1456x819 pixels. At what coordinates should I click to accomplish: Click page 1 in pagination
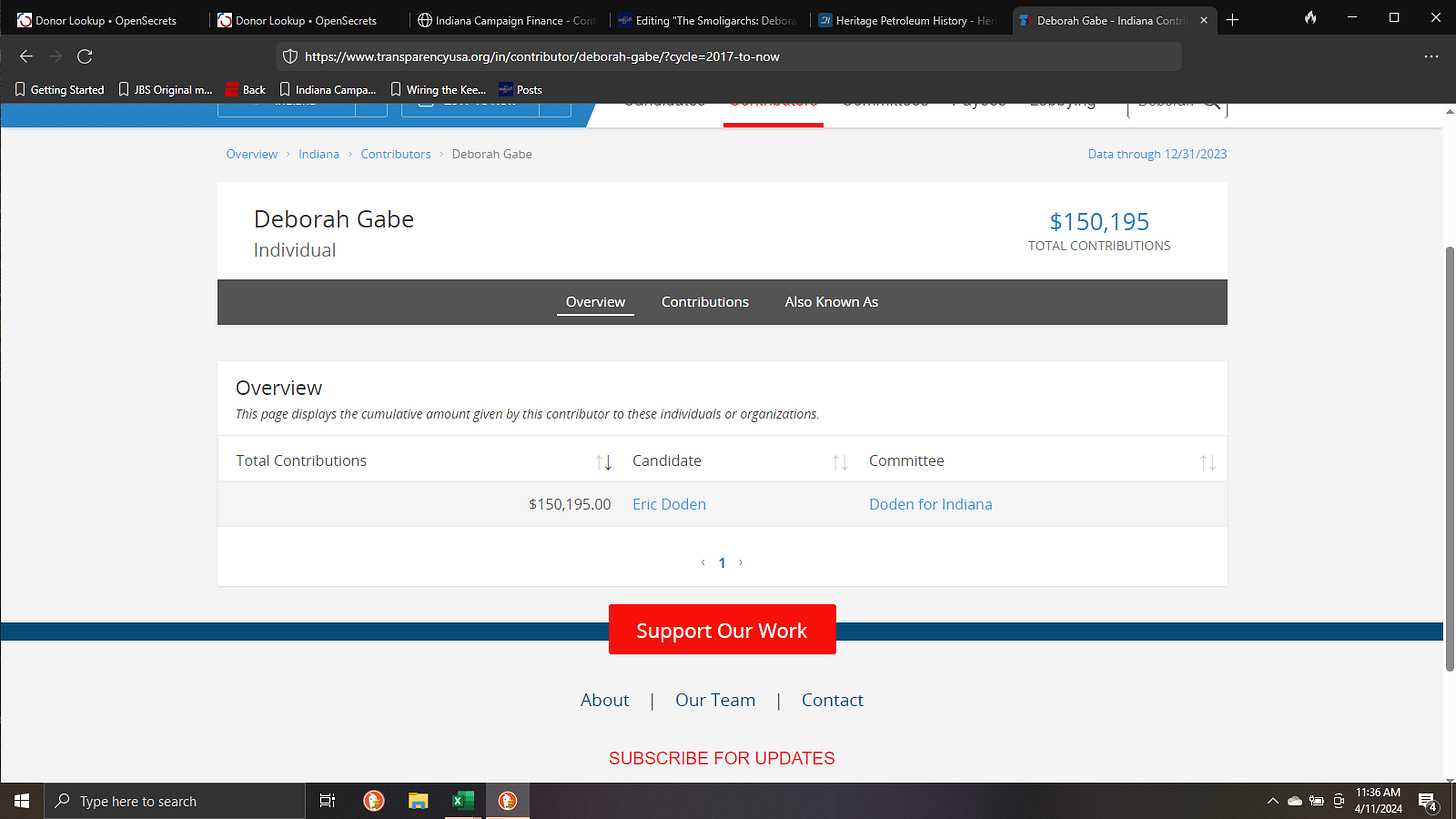tap(722, 563)
